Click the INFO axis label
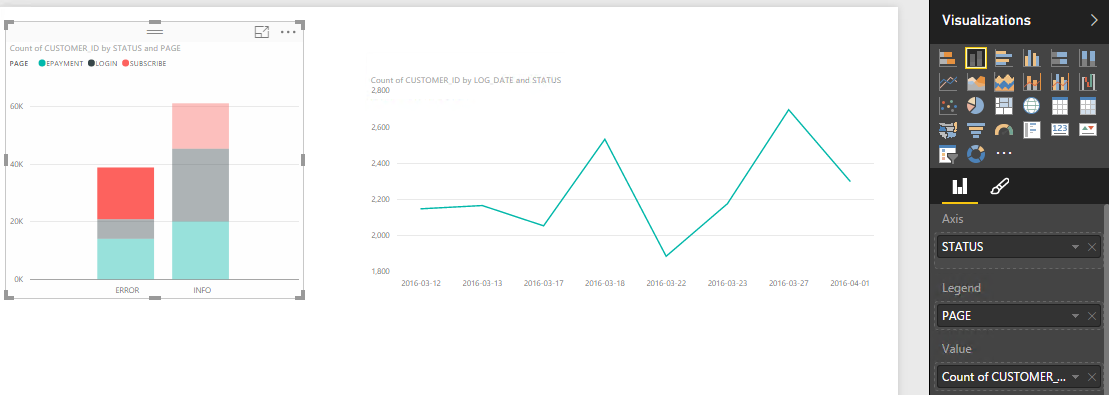 click(202, 290)
